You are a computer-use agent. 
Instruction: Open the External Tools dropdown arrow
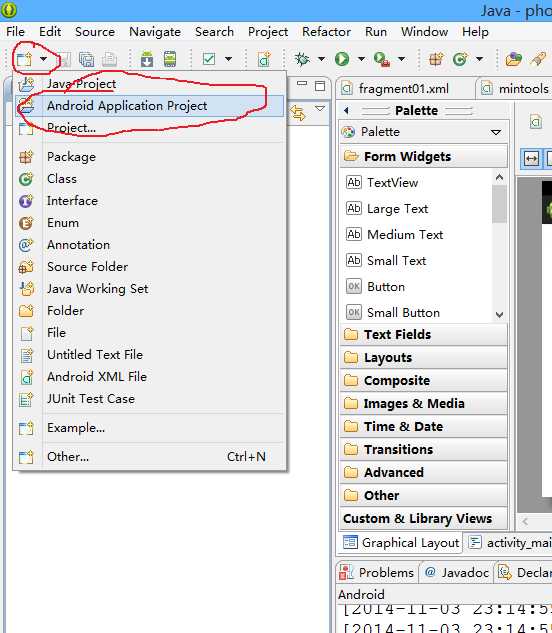click(x=401, y=59)
